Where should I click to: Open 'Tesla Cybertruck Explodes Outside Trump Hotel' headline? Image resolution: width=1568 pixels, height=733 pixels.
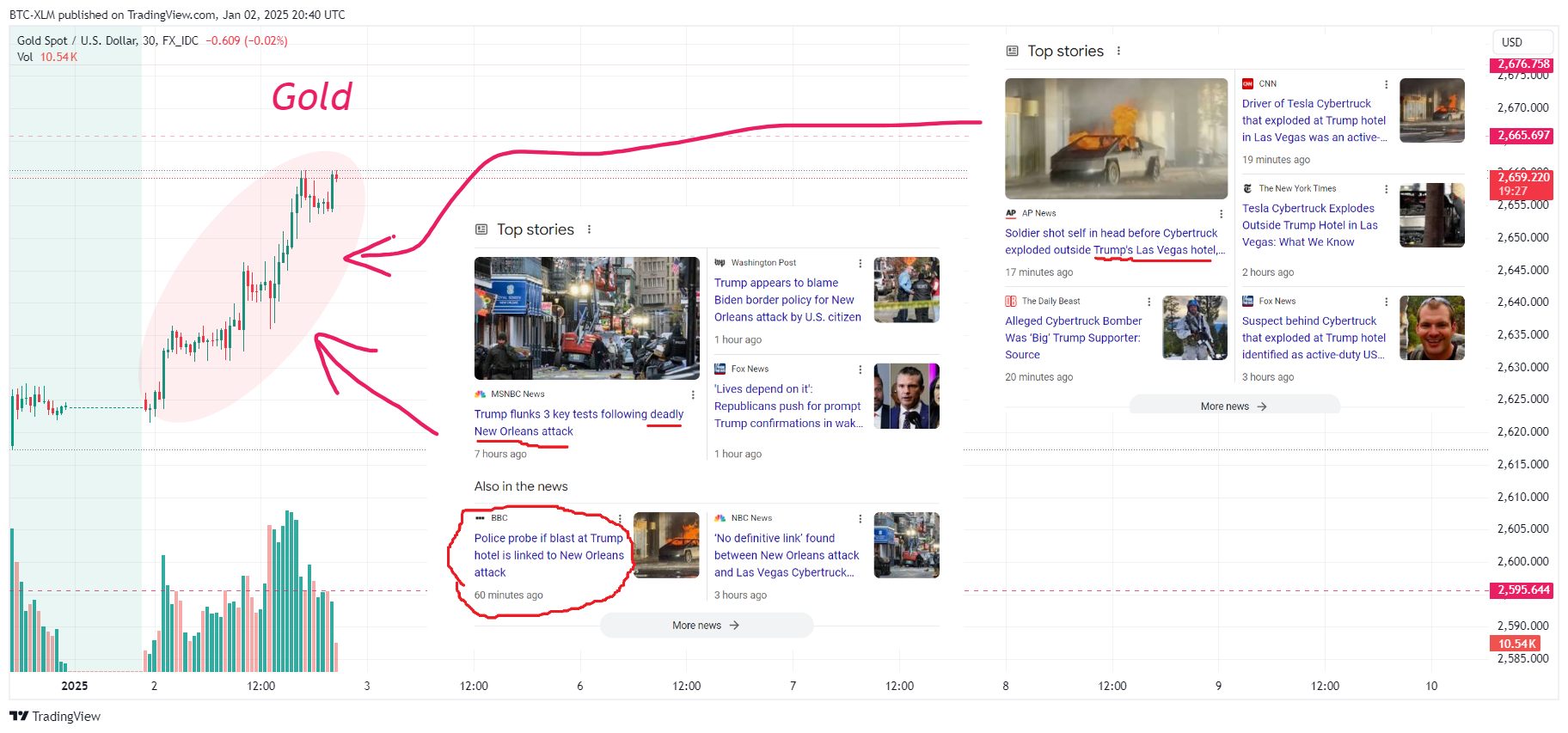1309,225
